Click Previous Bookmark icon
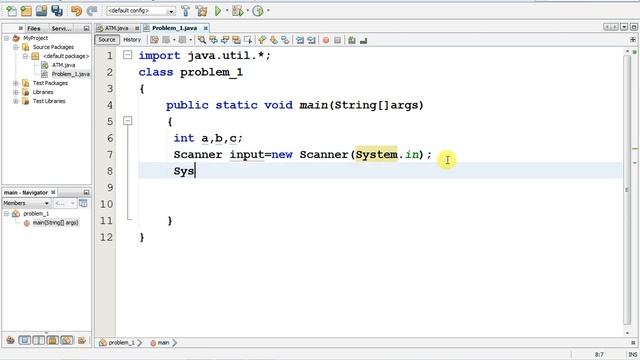This screenshot has height=360, width=640. click(262, 40)
